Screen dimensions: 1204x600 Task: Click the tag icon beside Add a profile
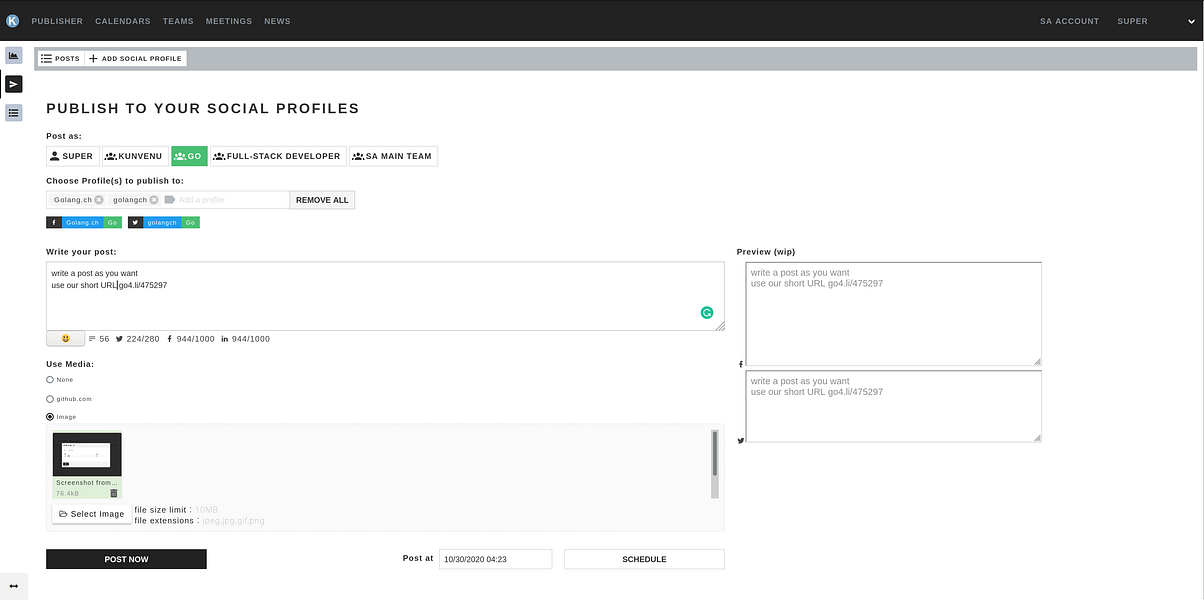tap(170, 200)
